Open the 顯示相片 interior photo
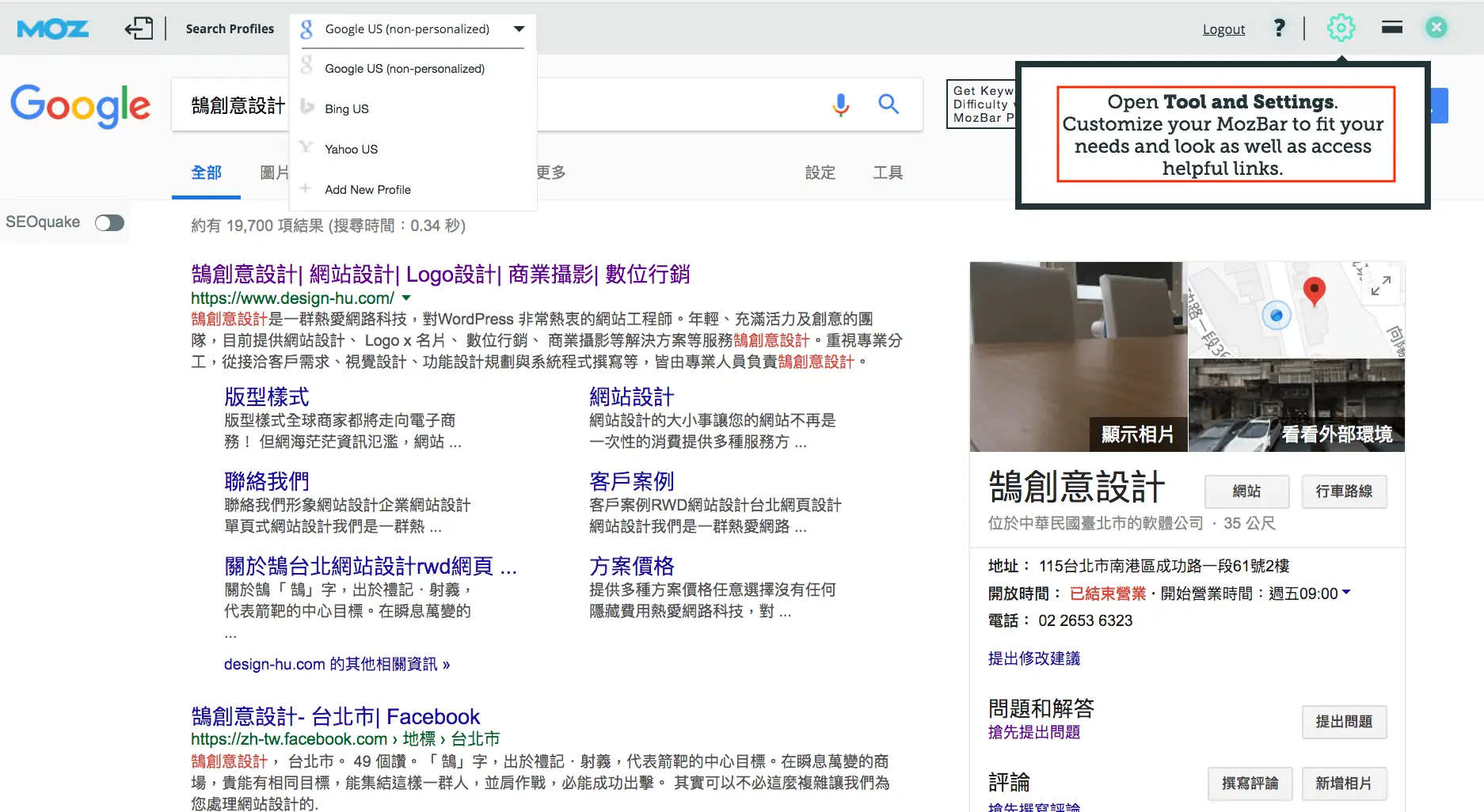 click(x=1078, y=357)
